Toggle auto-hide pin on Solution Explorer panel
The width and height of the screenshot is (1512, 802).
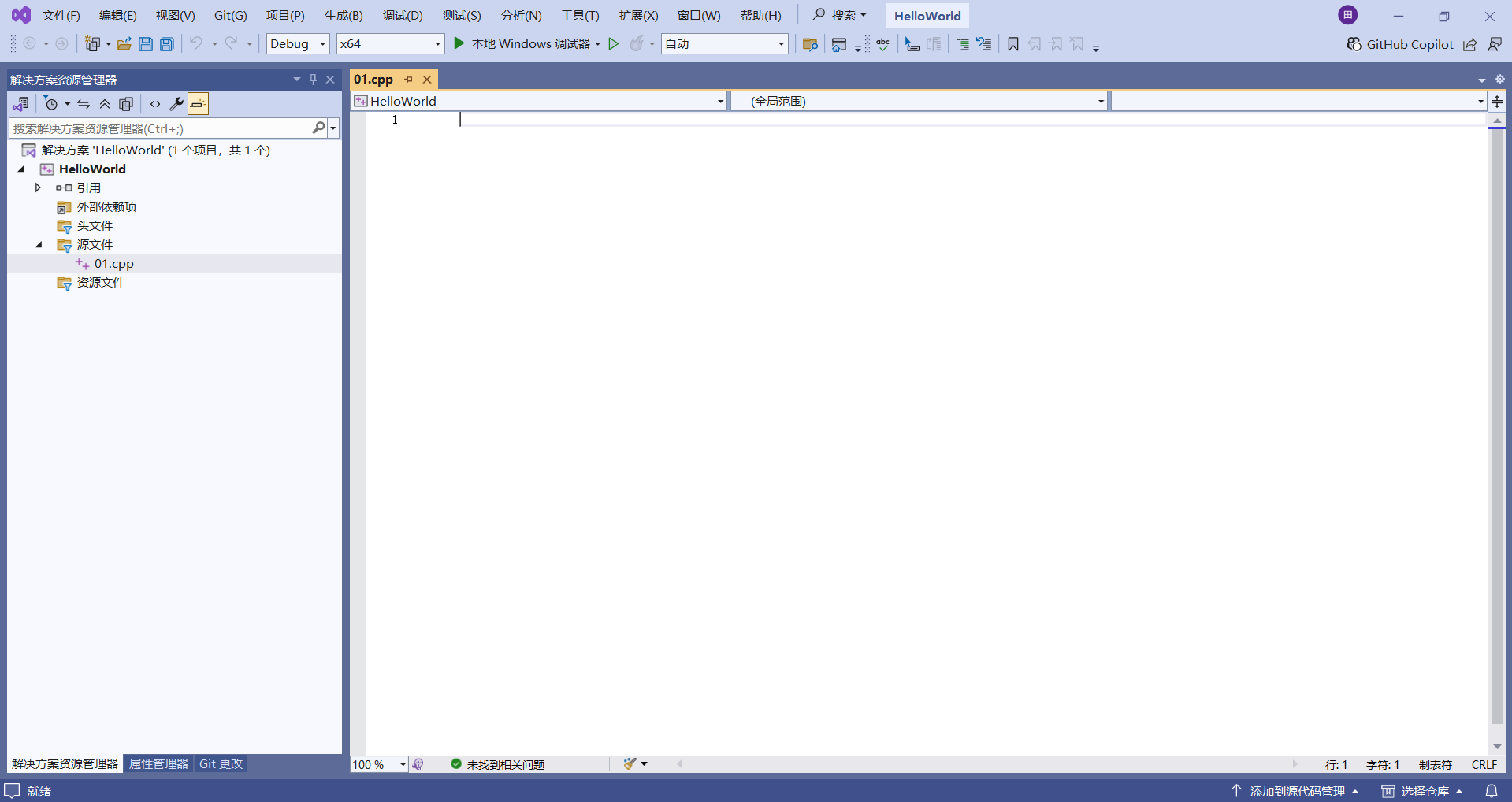(x=313, y=80)
